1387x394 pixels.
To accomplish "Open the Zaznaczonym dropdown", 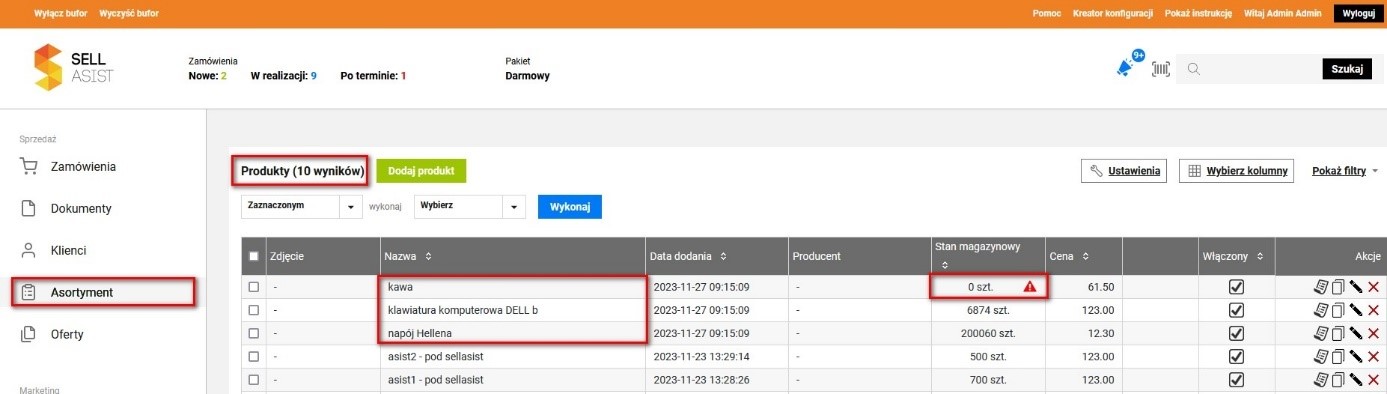I will click(x=301, y=206).
